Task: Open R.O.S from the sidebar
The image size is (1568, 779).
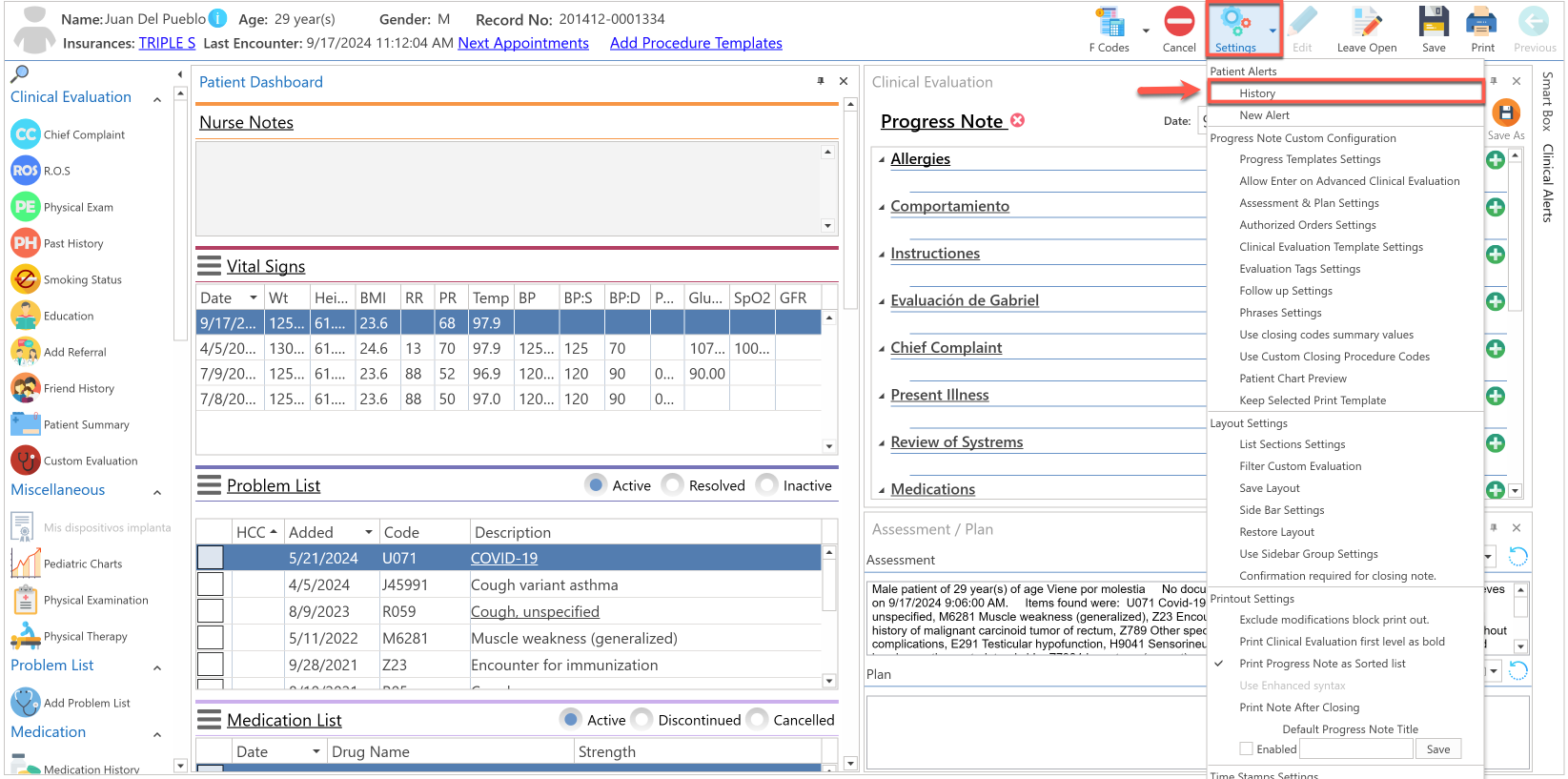Action: point(26,171)
